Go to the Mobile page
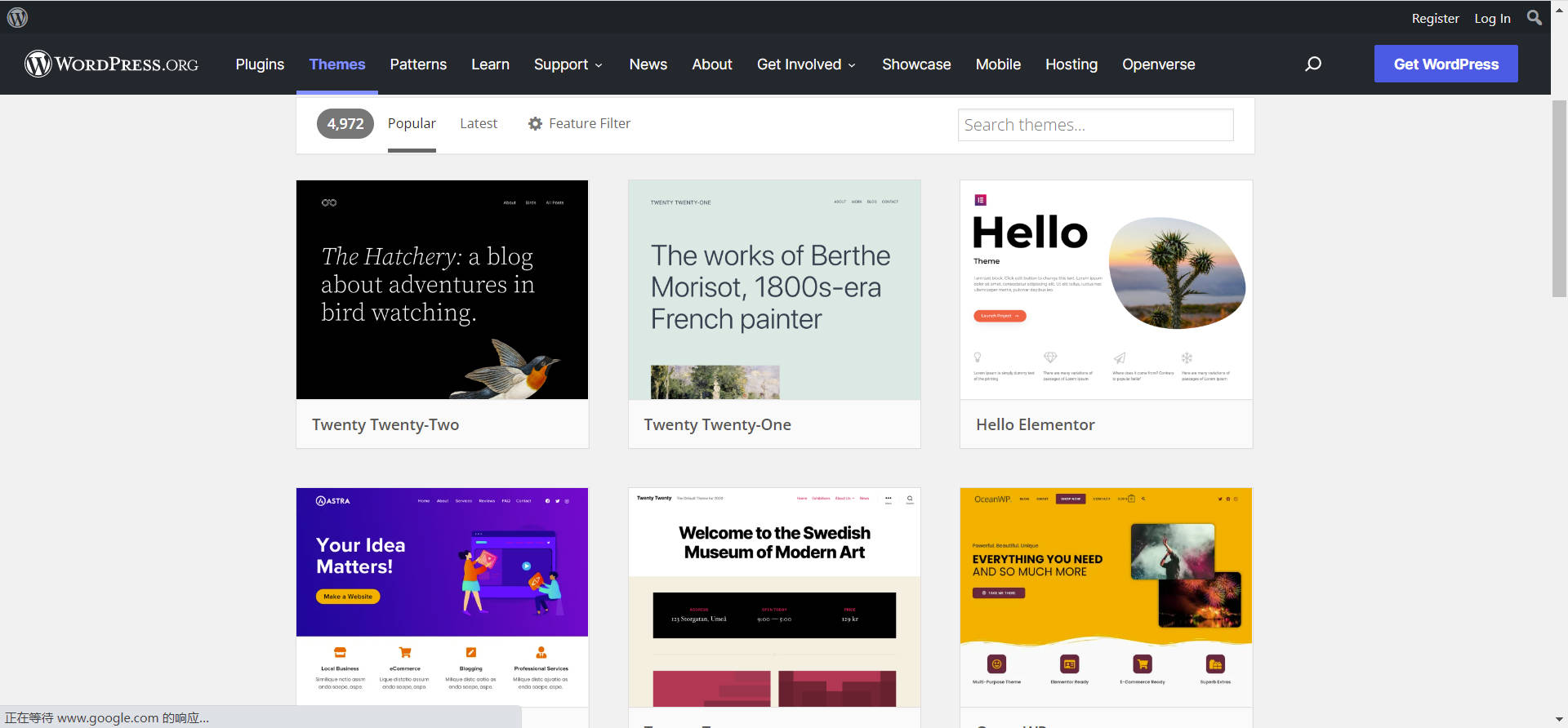1568x728 pixels. click(998, 64)
